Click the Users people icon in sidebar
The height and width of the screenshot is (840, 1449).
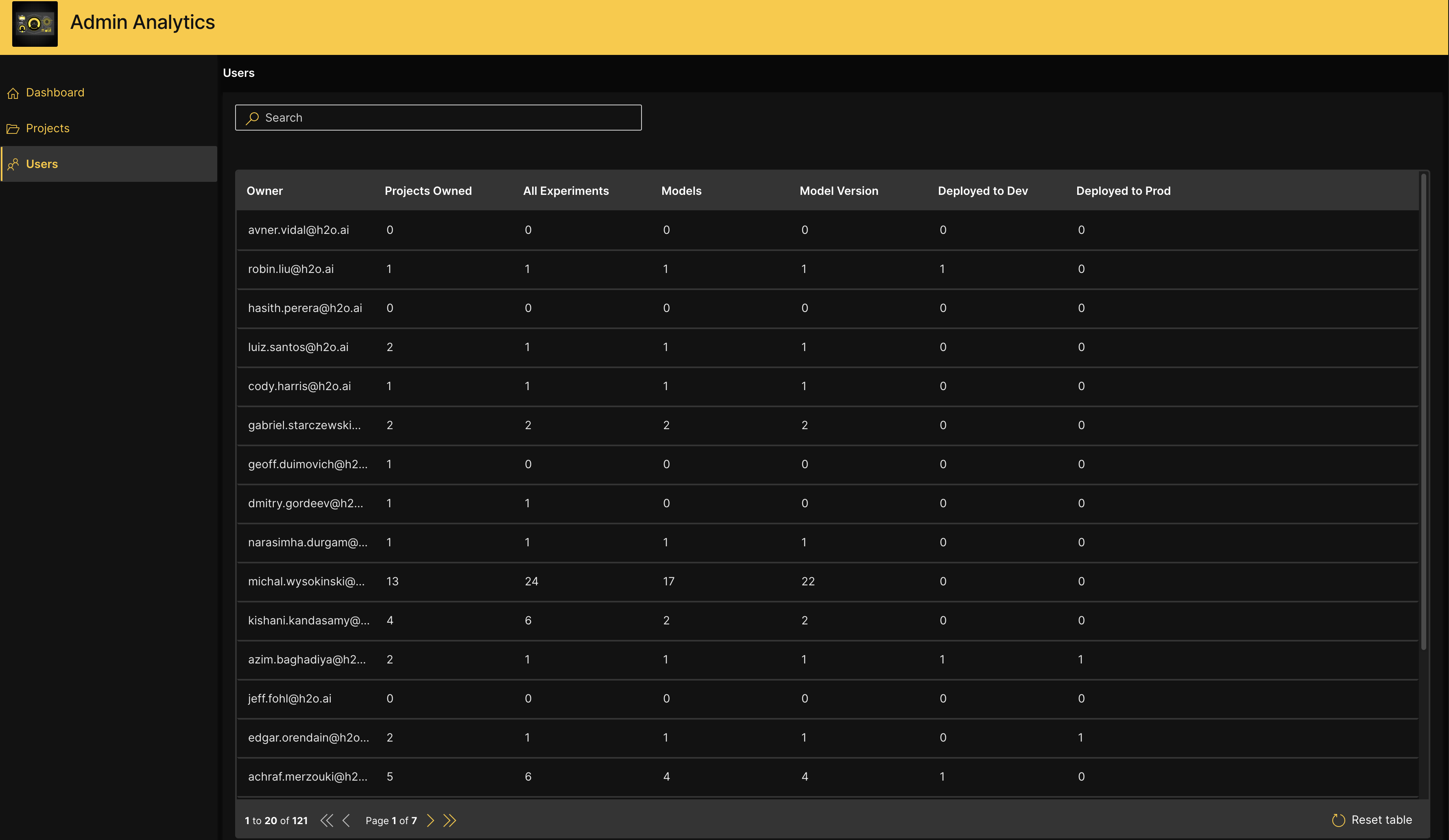point(13,164)
